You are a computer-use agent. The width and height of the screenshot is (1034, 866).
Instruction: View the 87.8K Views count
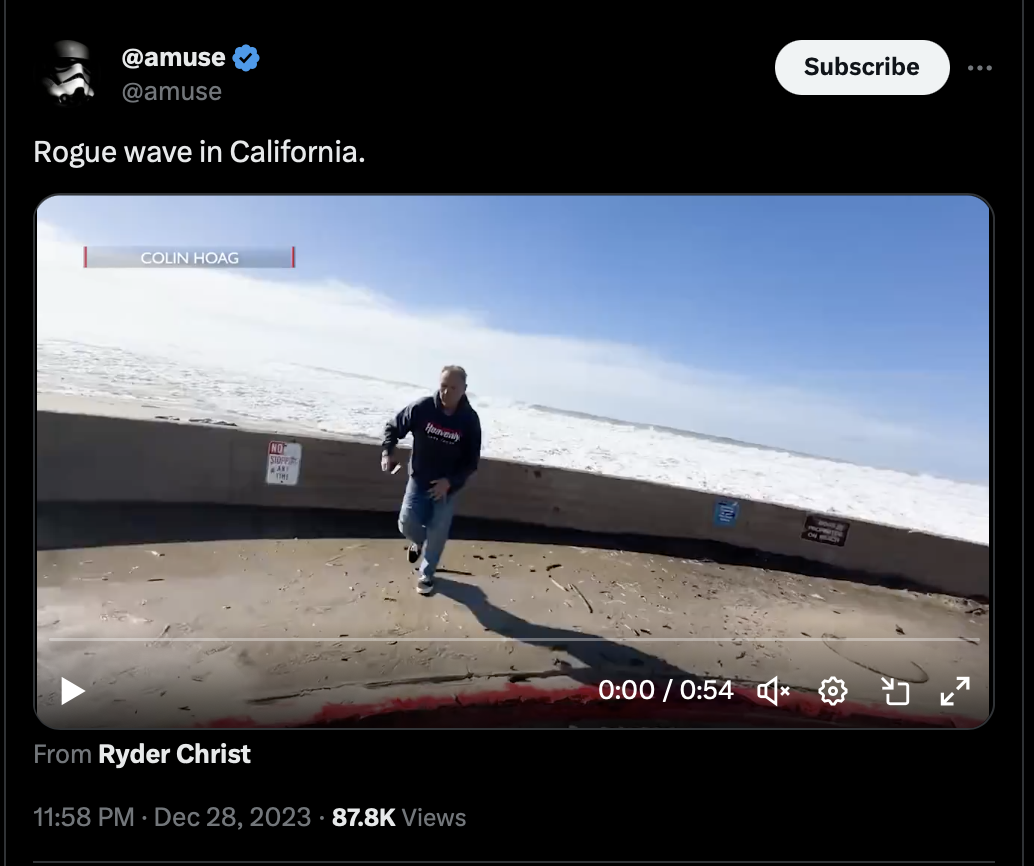(x=399, y=817)
